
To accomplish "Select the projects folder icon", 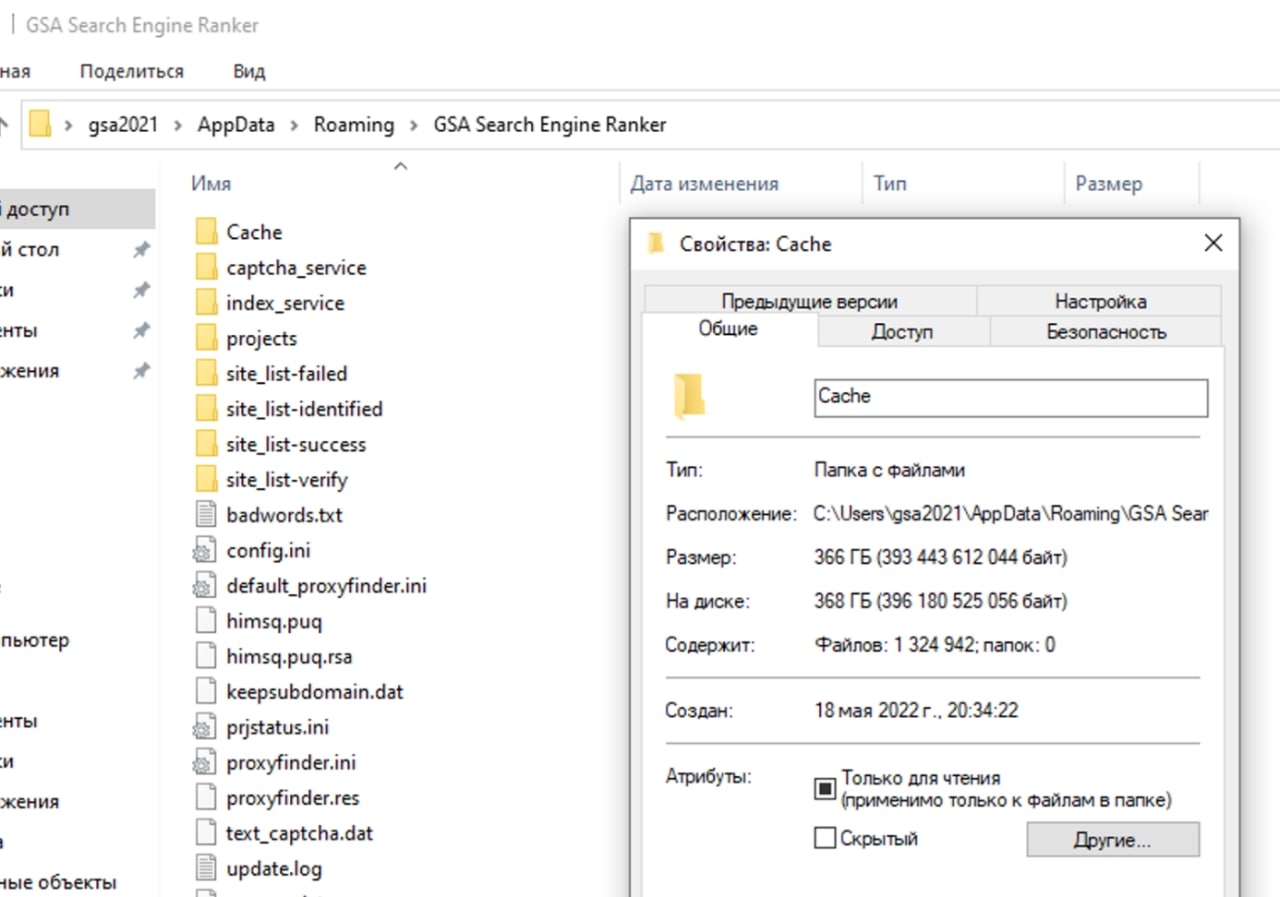I will [206, 338].
